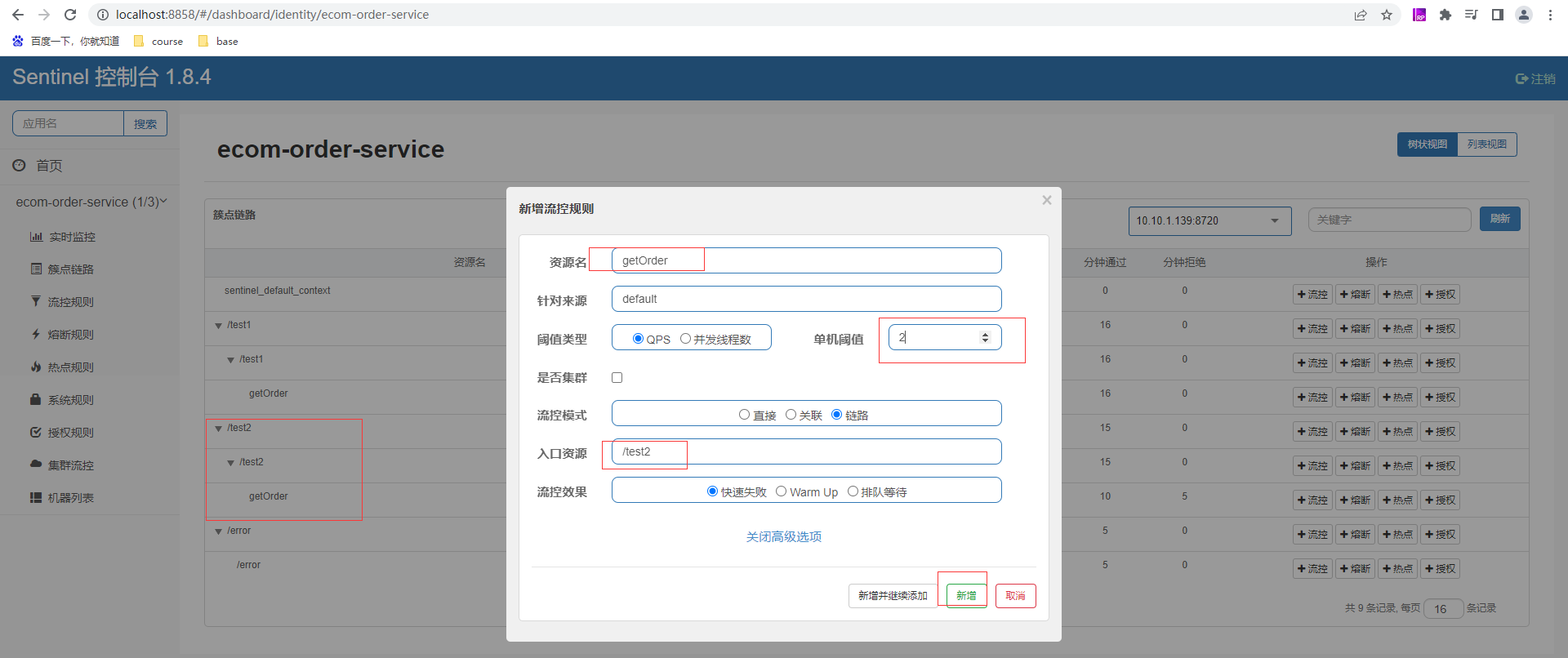Click the 搜索 button

[145, 123]
